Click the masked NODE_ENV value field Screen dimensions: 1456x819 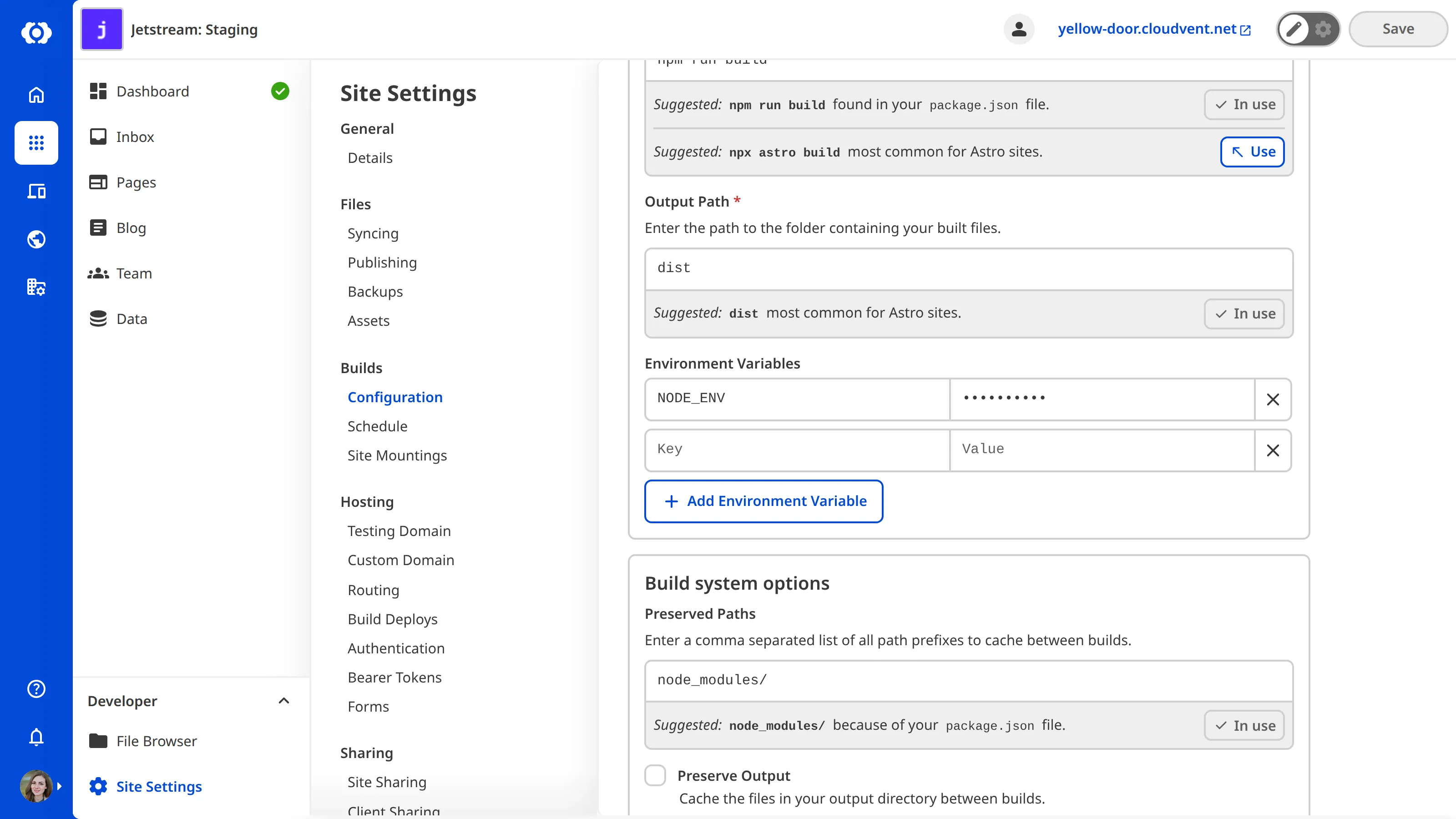pos(1102,399)
